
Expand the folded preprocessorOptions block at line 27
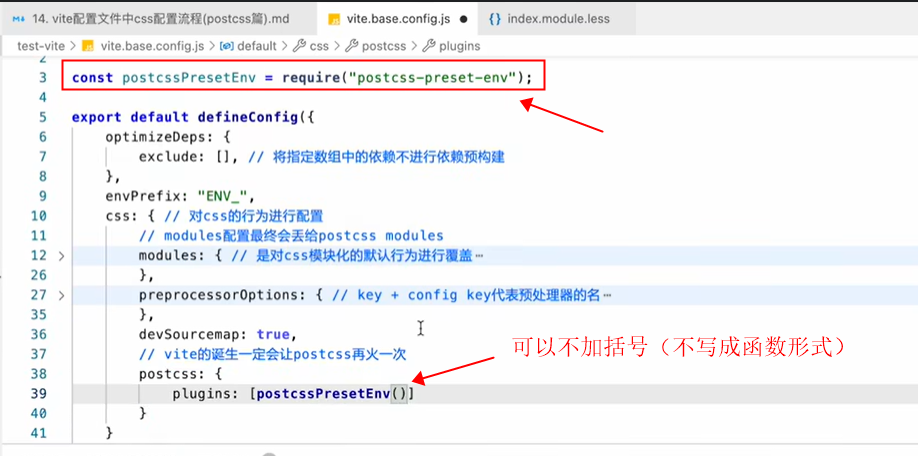(x=61, y=295)
